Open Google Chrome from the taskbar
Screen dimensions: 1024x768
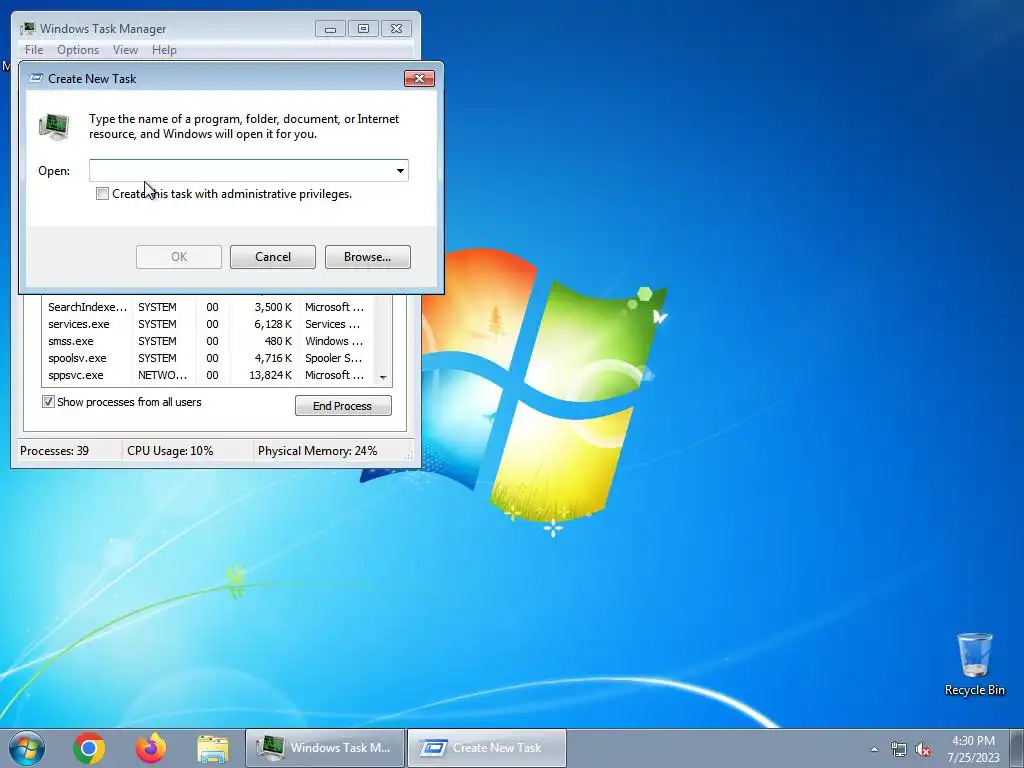point(89,748)
